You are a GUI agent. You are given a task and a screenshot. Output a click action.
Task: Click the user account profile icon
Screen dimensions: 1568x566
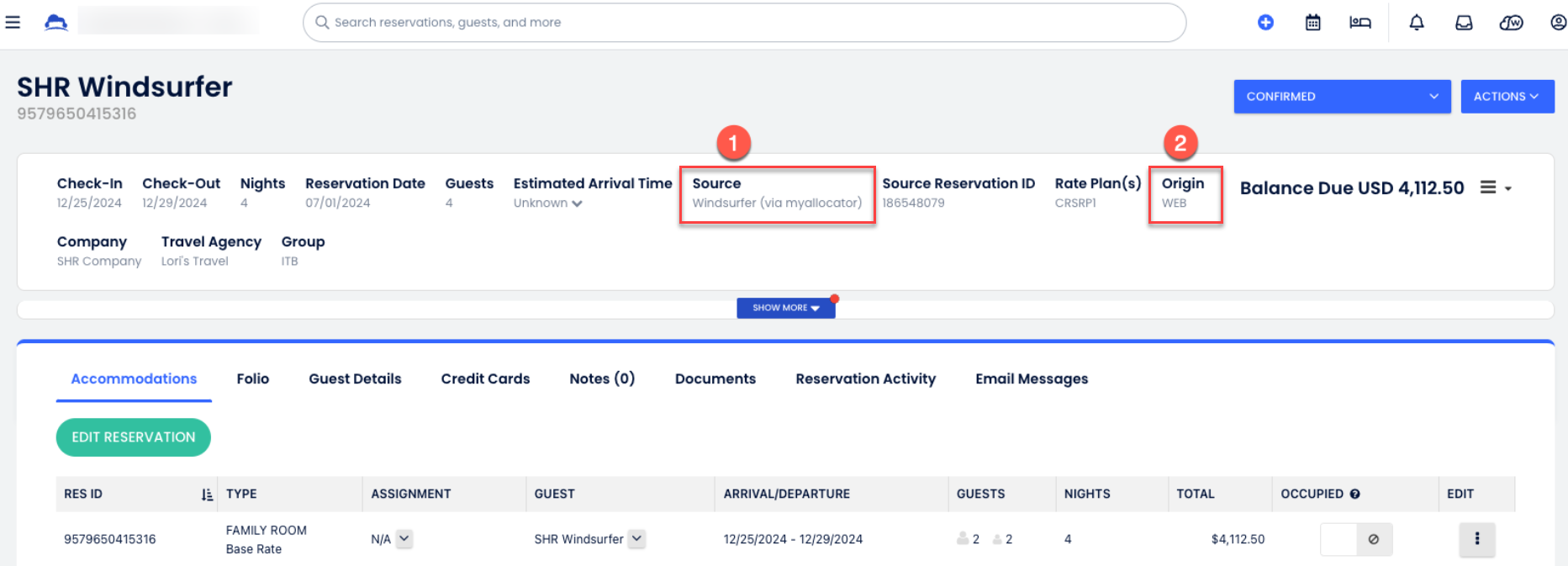point(1558,23)
